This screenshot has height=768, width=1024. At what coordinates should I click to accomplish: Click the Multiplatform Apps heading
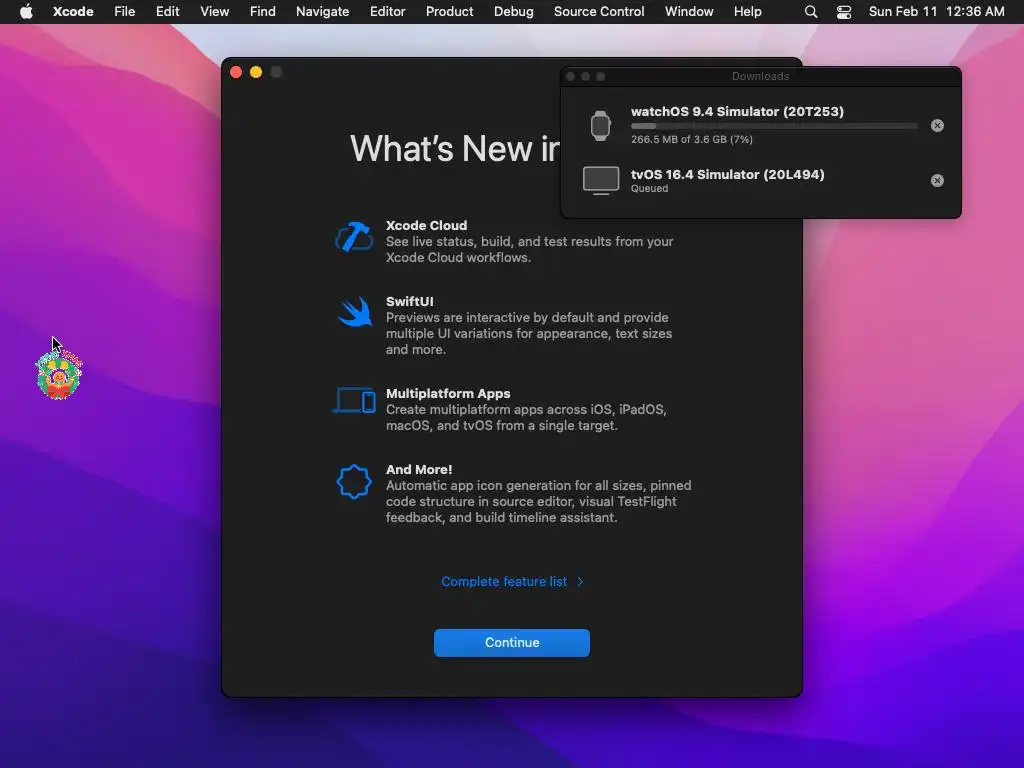(448, 393)
